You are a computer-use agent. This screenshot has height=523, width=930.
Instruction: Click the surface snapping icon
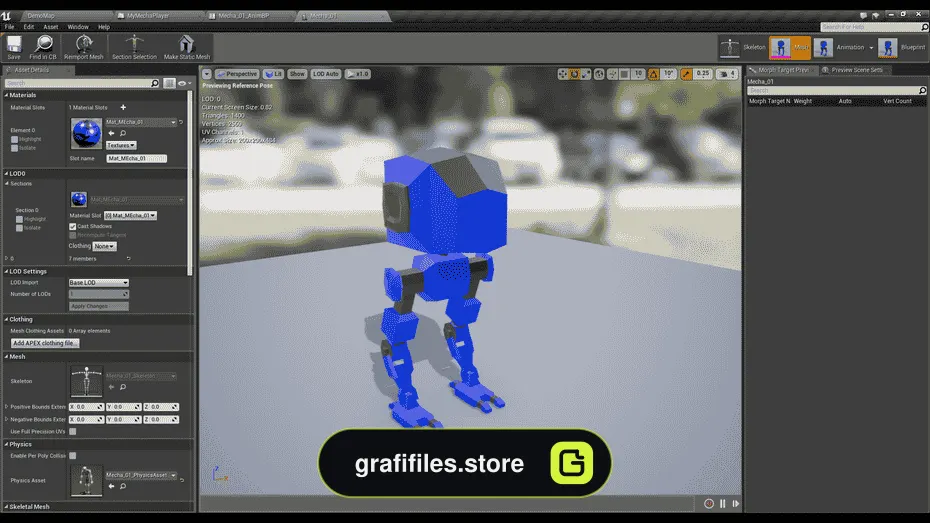612,74
